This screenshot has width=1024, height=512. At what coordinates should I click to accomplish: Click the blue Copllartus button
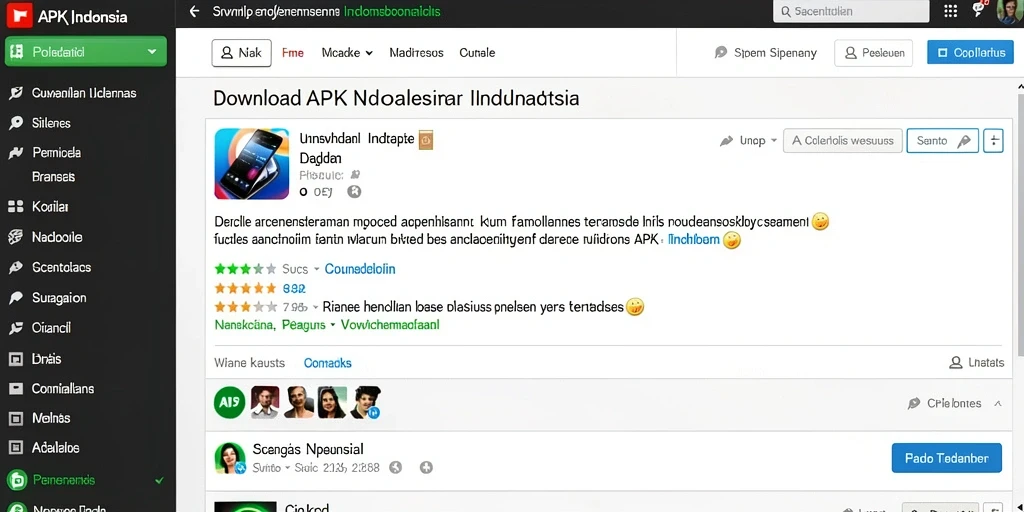coord(970,52)
